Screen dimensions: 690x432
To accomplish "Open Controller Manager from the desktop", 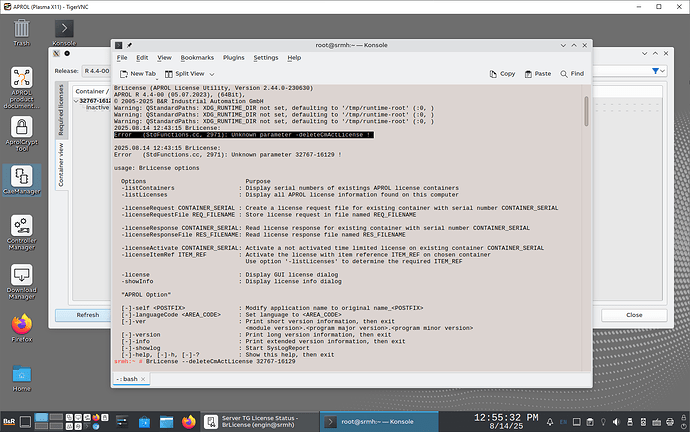I will pyautogui.click(x=22, y=233).
